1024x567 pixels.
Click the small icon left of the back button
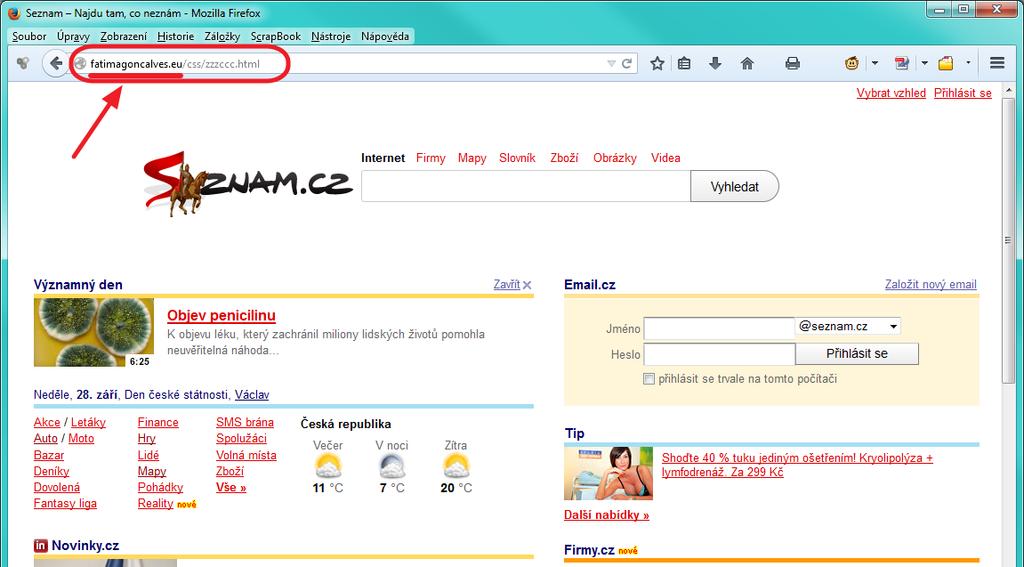[23, 63]
